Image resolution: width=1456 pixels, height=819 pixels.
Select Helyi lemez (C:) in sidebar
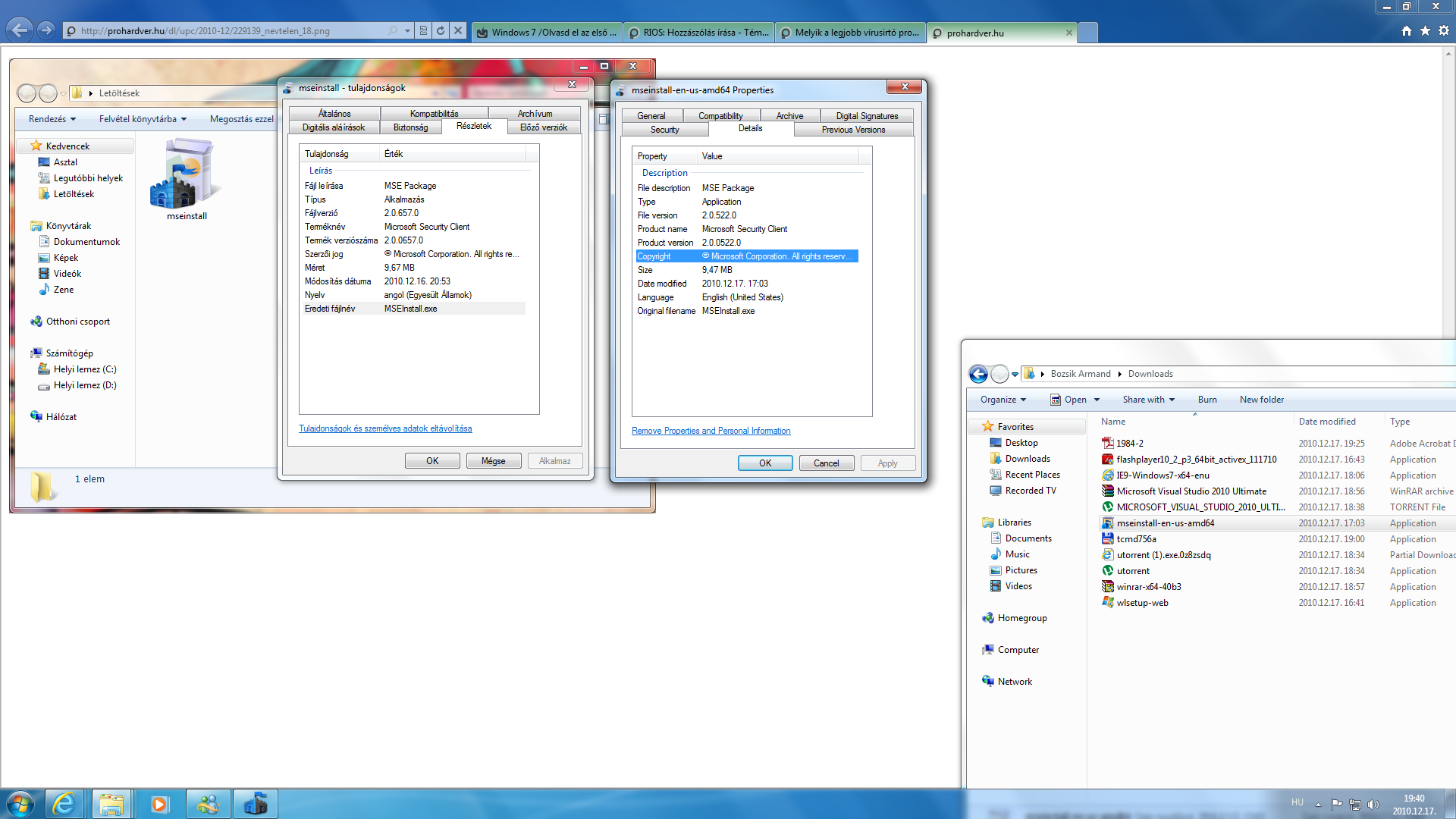pos(85,369)
